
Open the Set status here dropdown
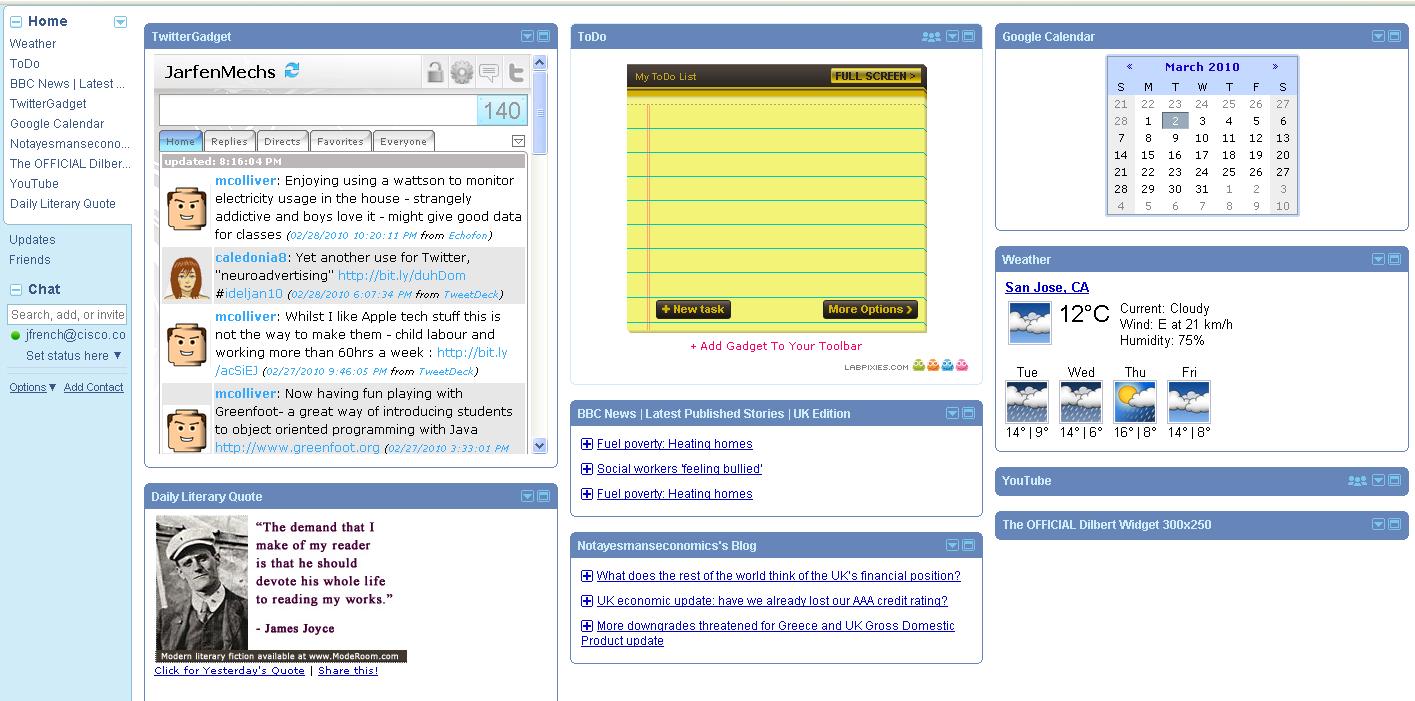click(74, 356)
